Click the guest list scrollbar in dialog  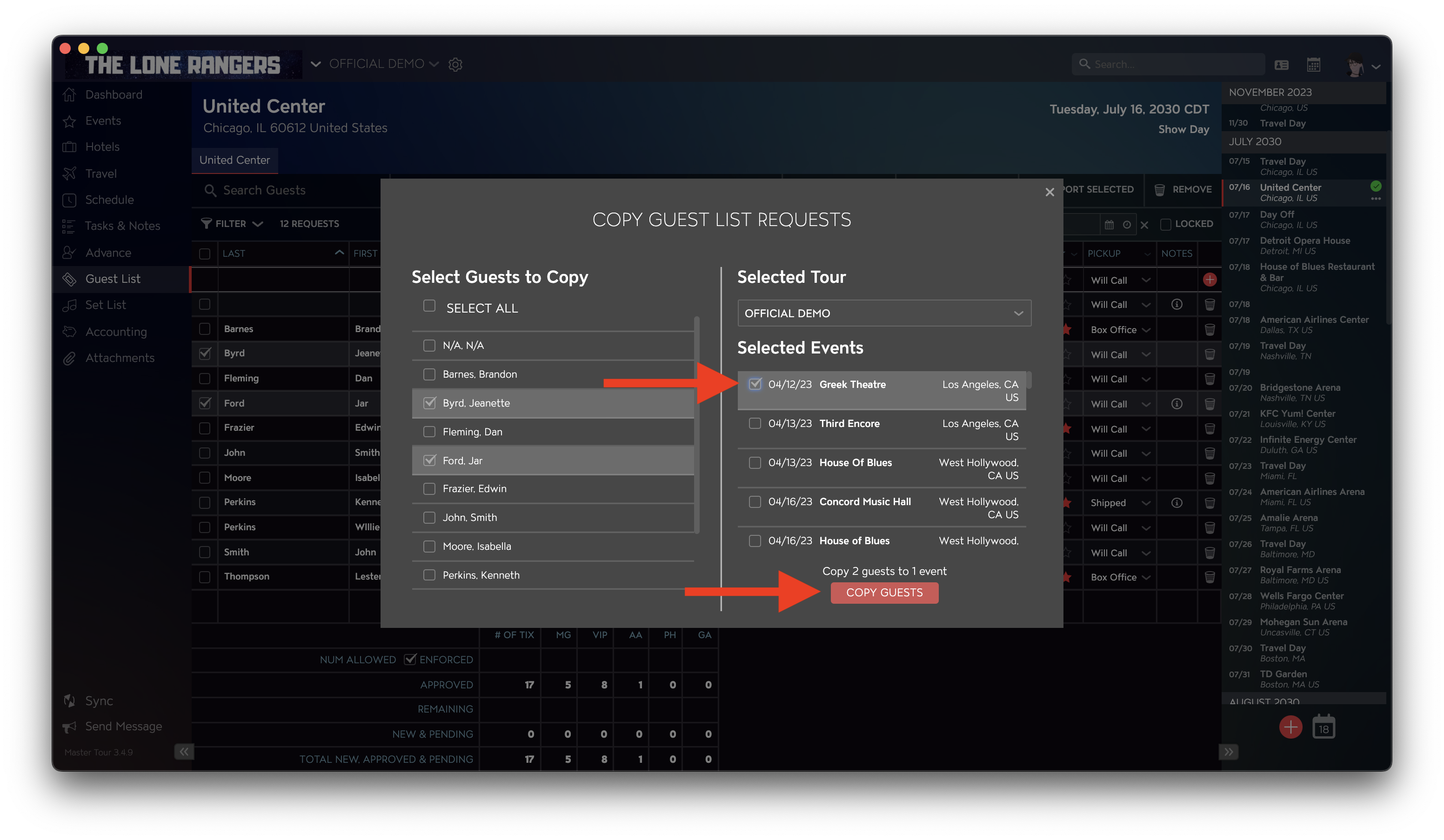[696, 424]
